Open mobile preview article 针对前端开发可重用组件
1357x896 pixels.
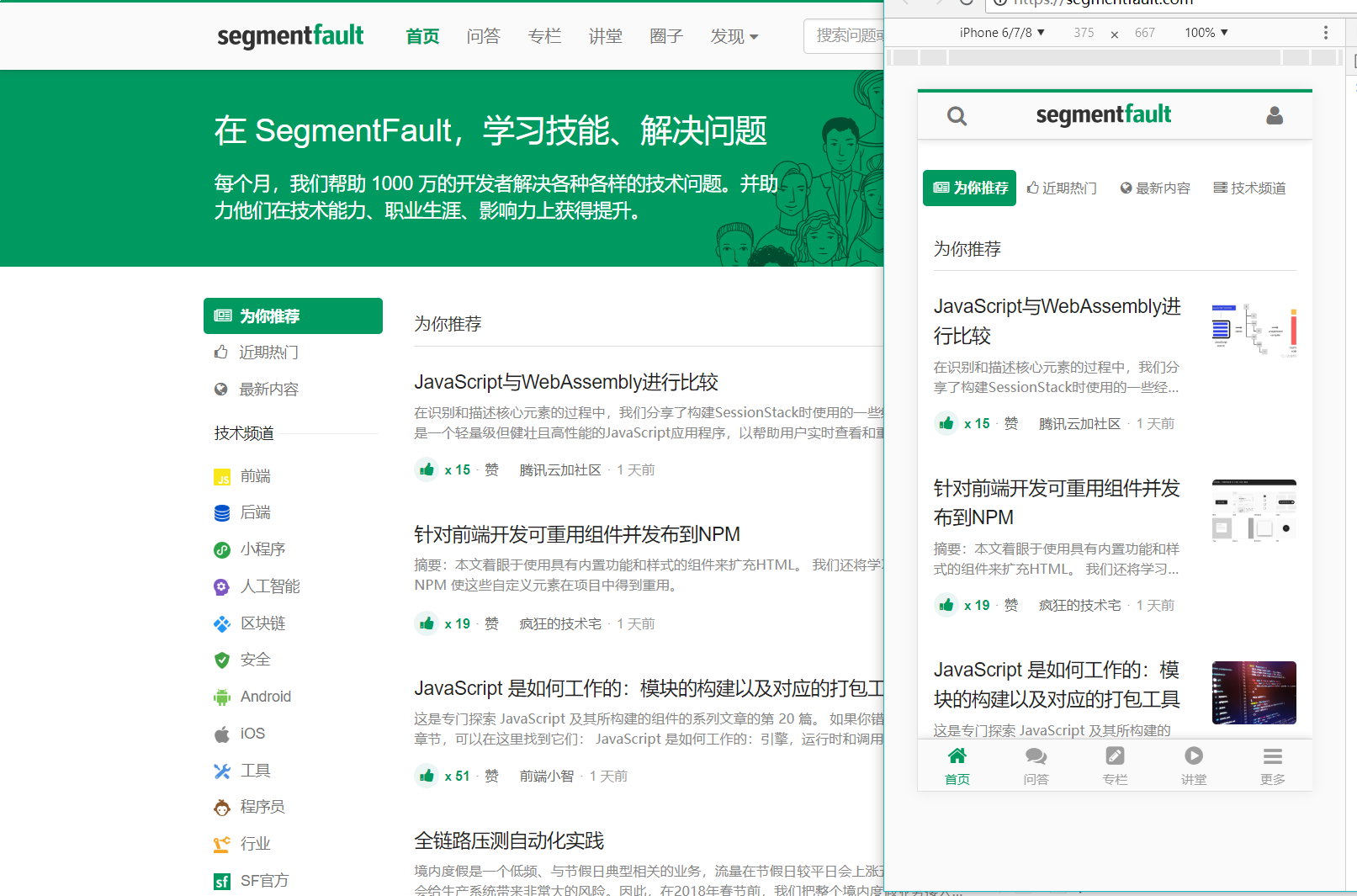click(x=1058, y=502)
